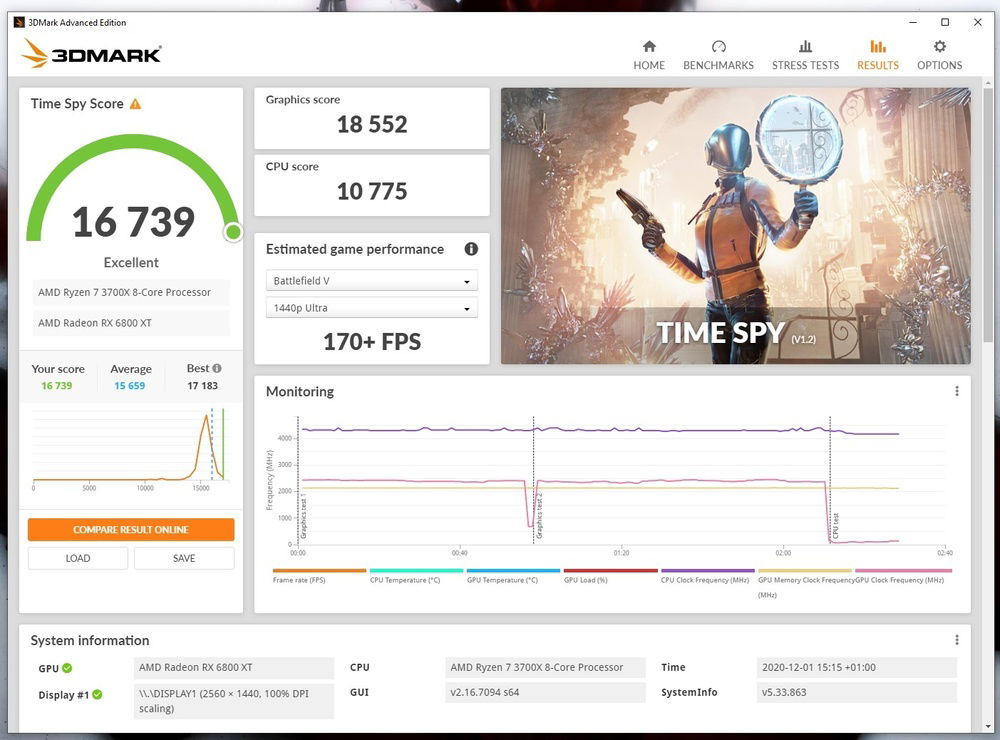Click the Home navigation icon
1000x740 pixels.
pyautogui.click(x=649, y=52)
